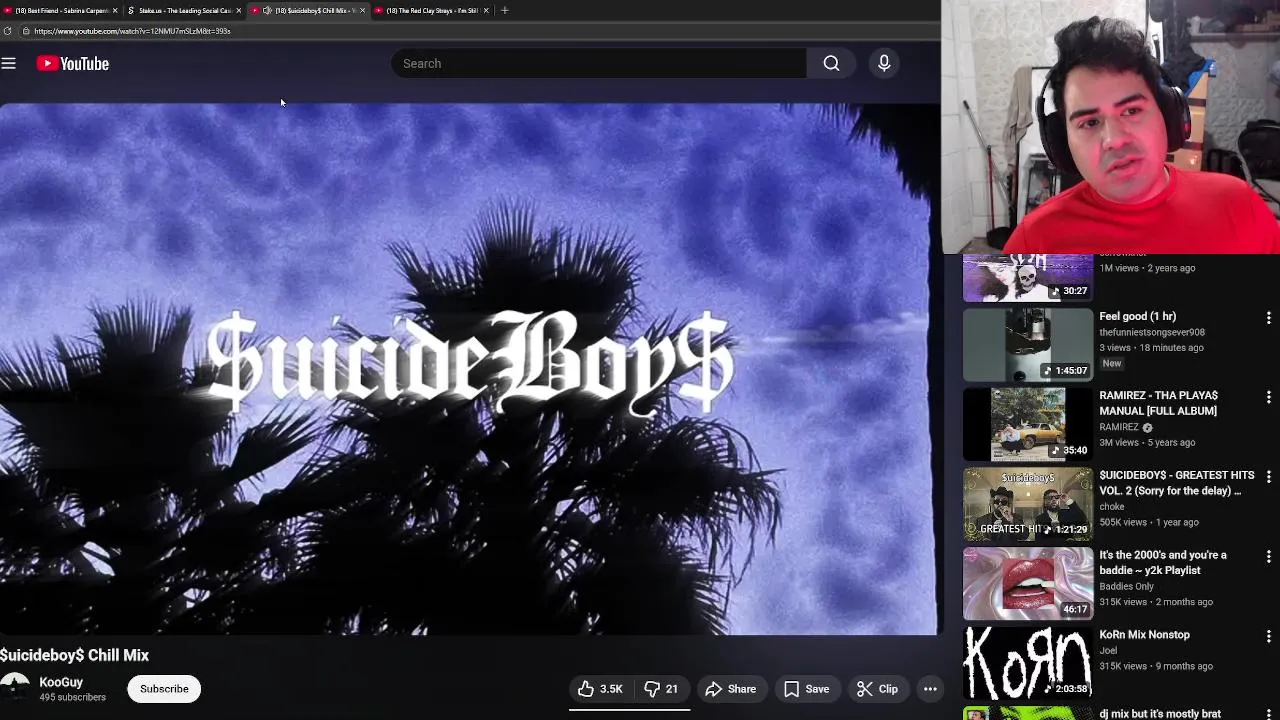Image resolution: width=1280 pixels, height=720 pixels.
Task: Open options menu for GREATEST HITS VOL. 2
Action: click(x=1268, y=477)
